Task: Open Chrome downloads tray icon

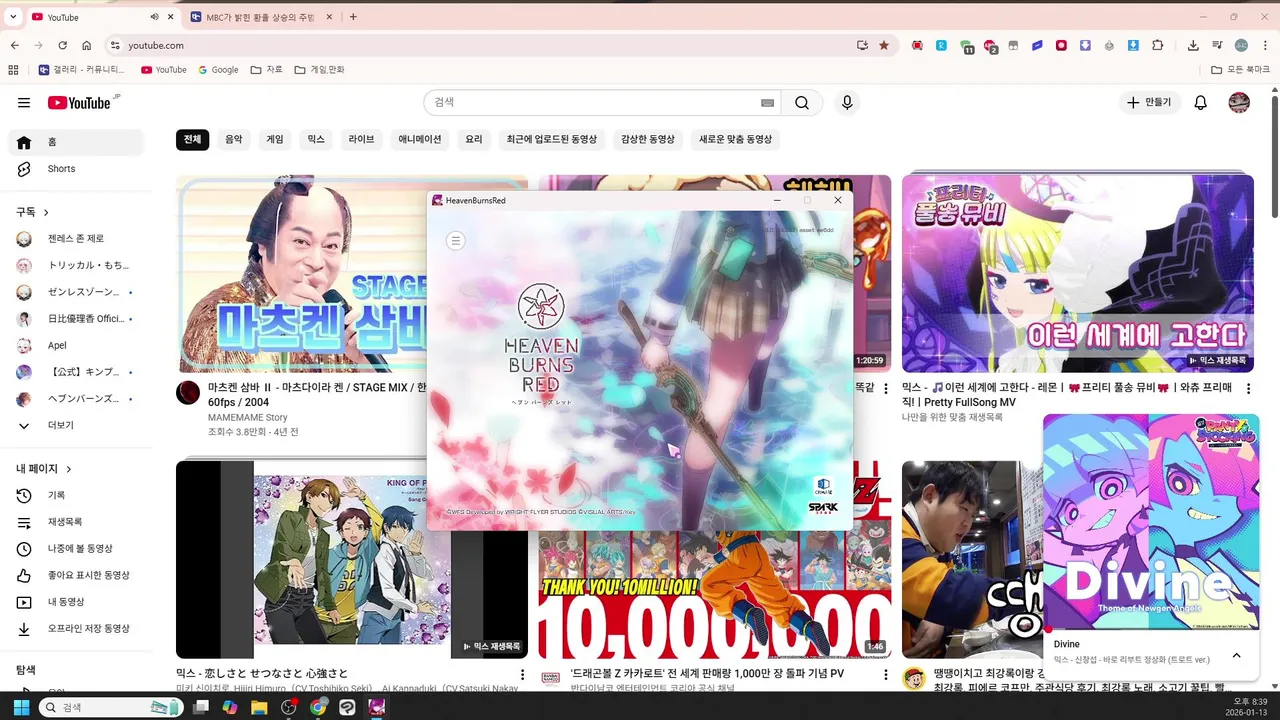Action: (1193, 45)
